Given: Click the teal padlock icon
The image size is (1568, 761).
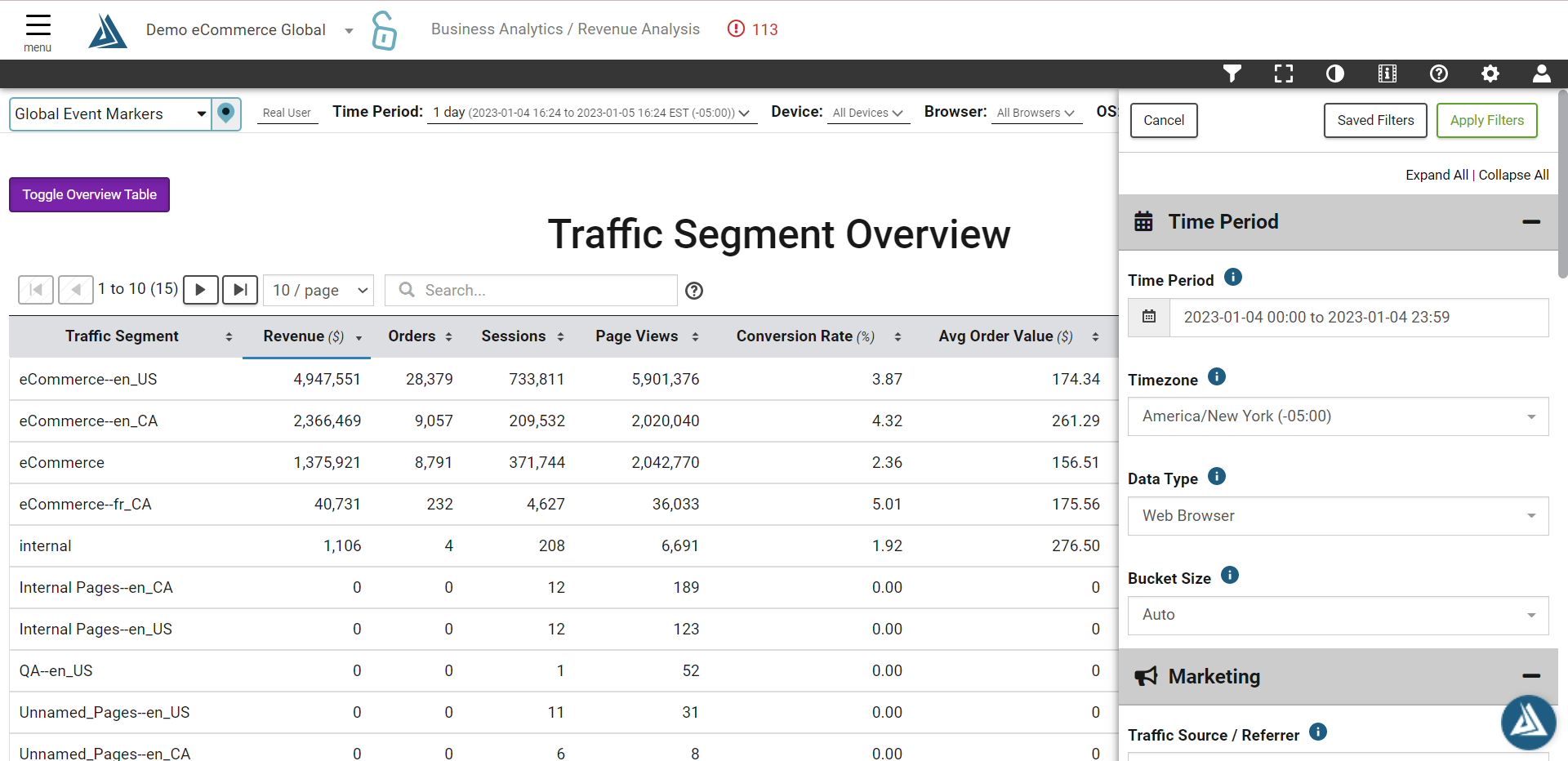Looking at the screenshot, I should [x=384, y=31].
